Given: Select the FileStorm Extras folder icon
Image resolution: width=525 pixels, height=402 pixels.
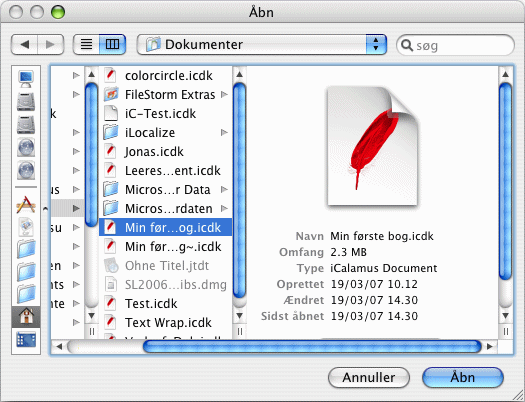Looking at the screenshot, I should tap(111, 94).
